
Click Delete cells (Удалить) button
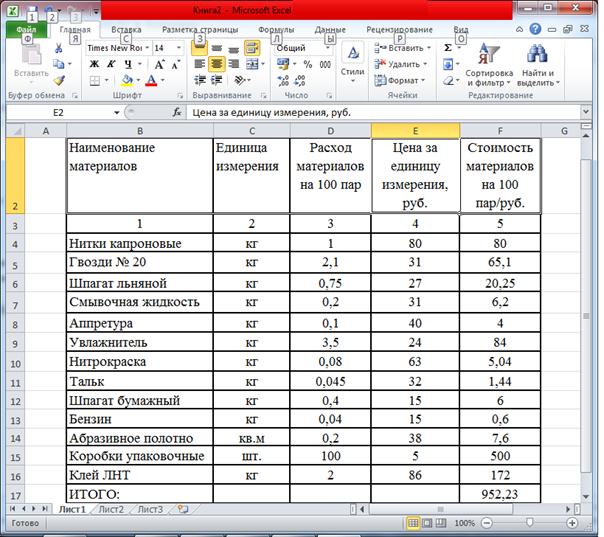(401, 64)
